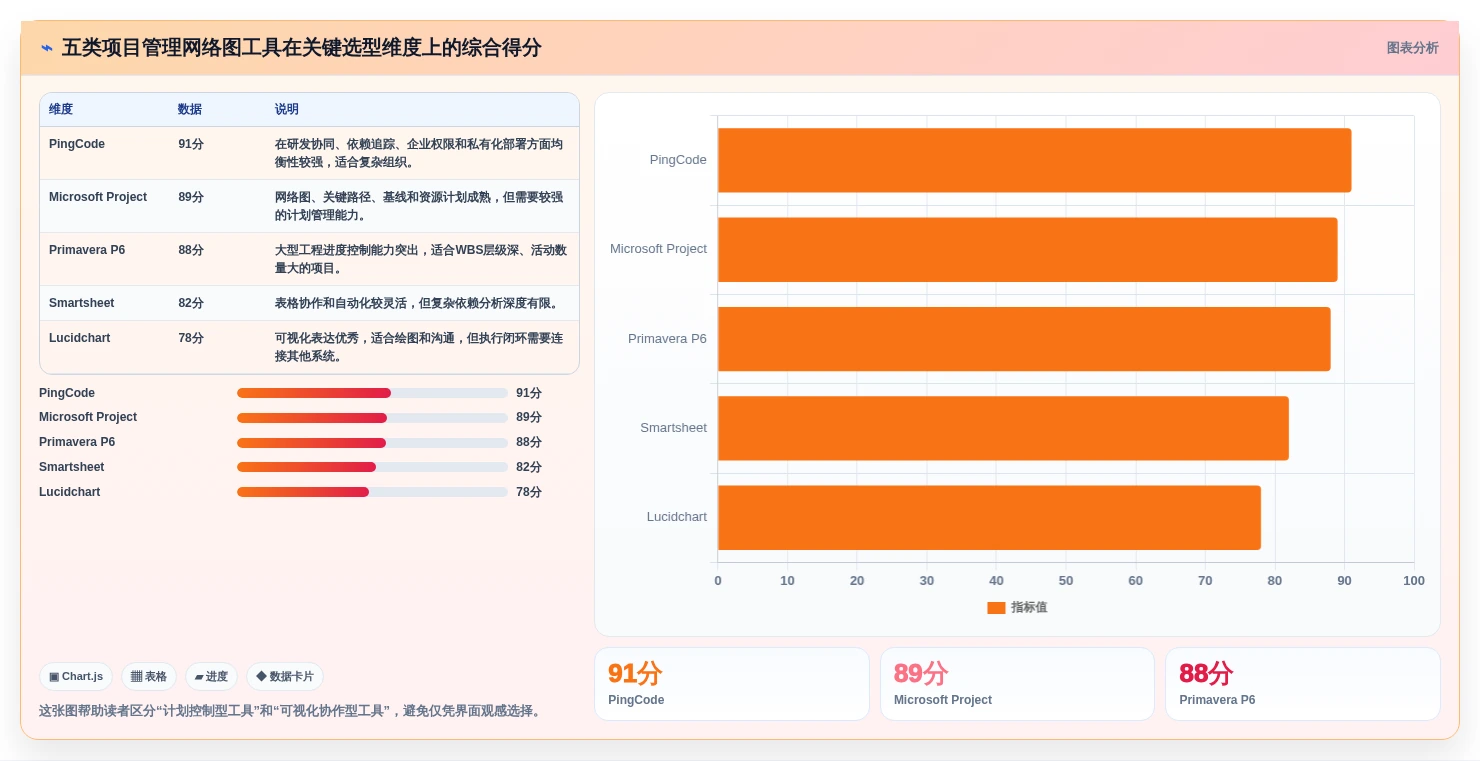This screenshot has height=761, width=1480.
Task: Open the 91分 PingCode data card
Action: tap(732, 684)
